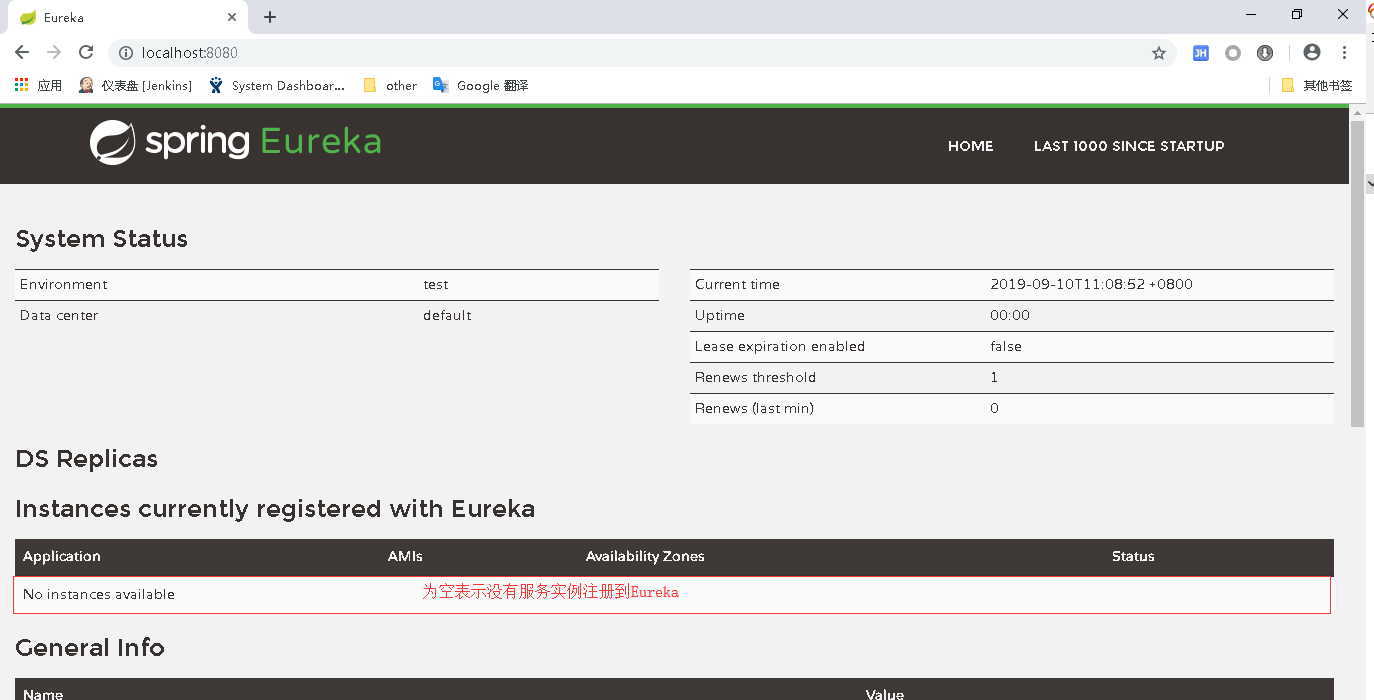This screenshot has width=1374, height=700.
Task: Reload the Eureka page
Action: pos(86,53)
